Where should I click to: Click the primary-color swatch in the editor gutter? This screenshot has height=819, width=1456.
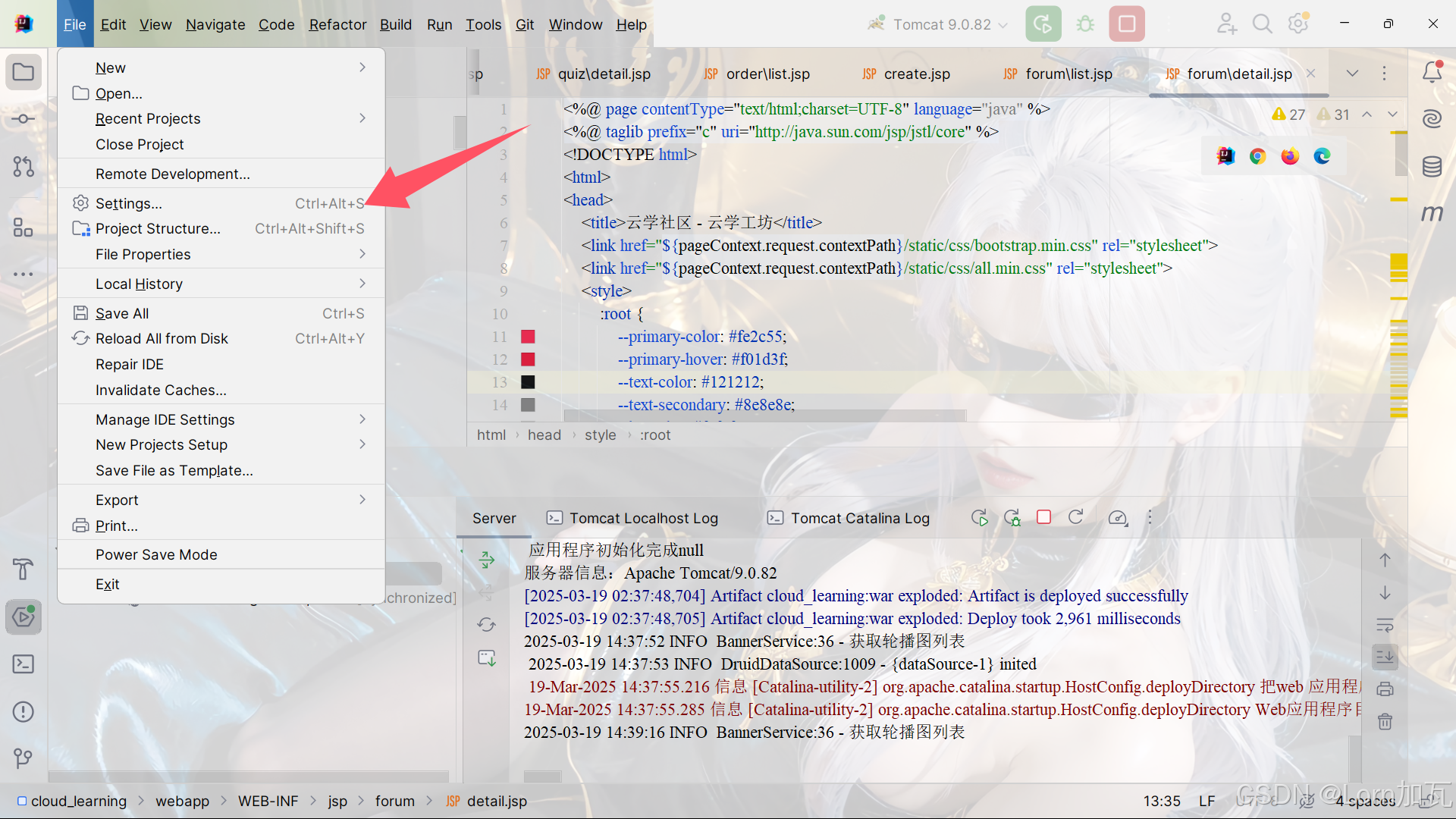[528, 336]
